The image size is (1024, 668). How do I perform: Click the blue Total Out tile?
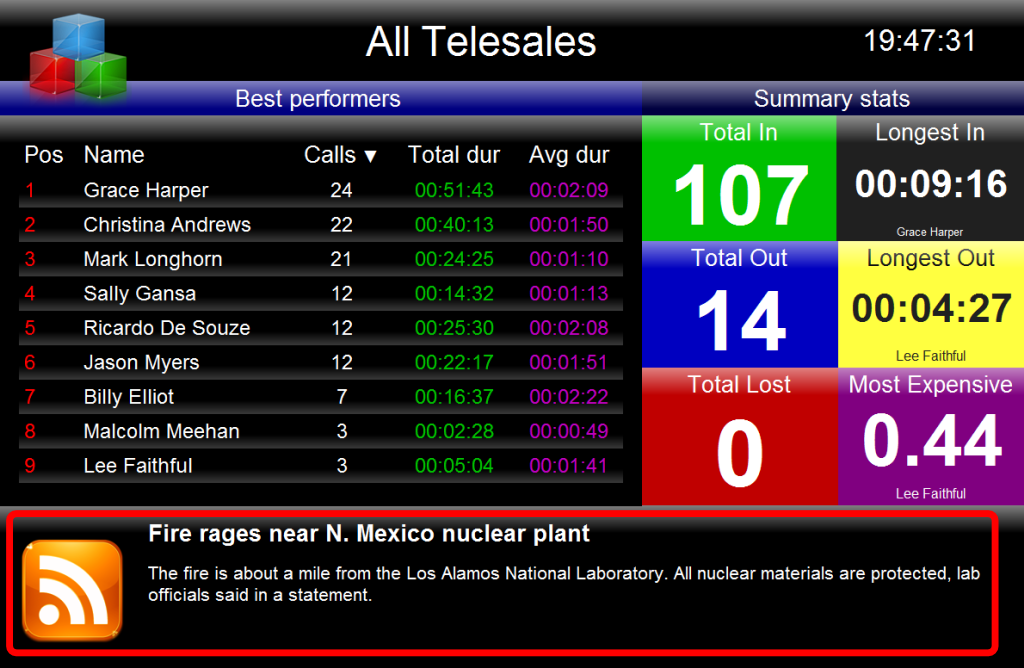click(739, 306)
